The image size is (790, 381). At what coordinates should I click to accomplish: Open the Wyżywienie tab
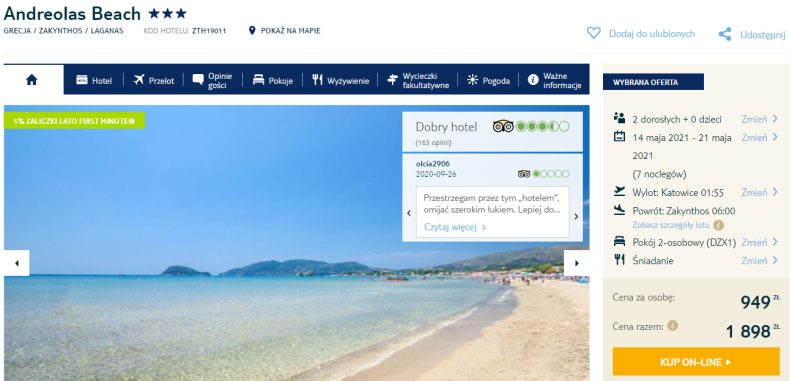click(341, 80)
